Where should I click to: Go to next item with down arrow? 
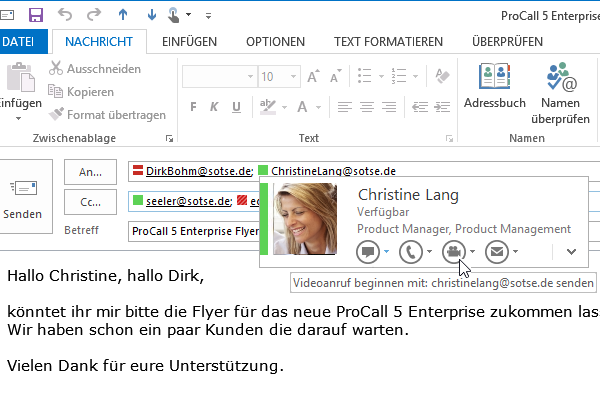152,15
